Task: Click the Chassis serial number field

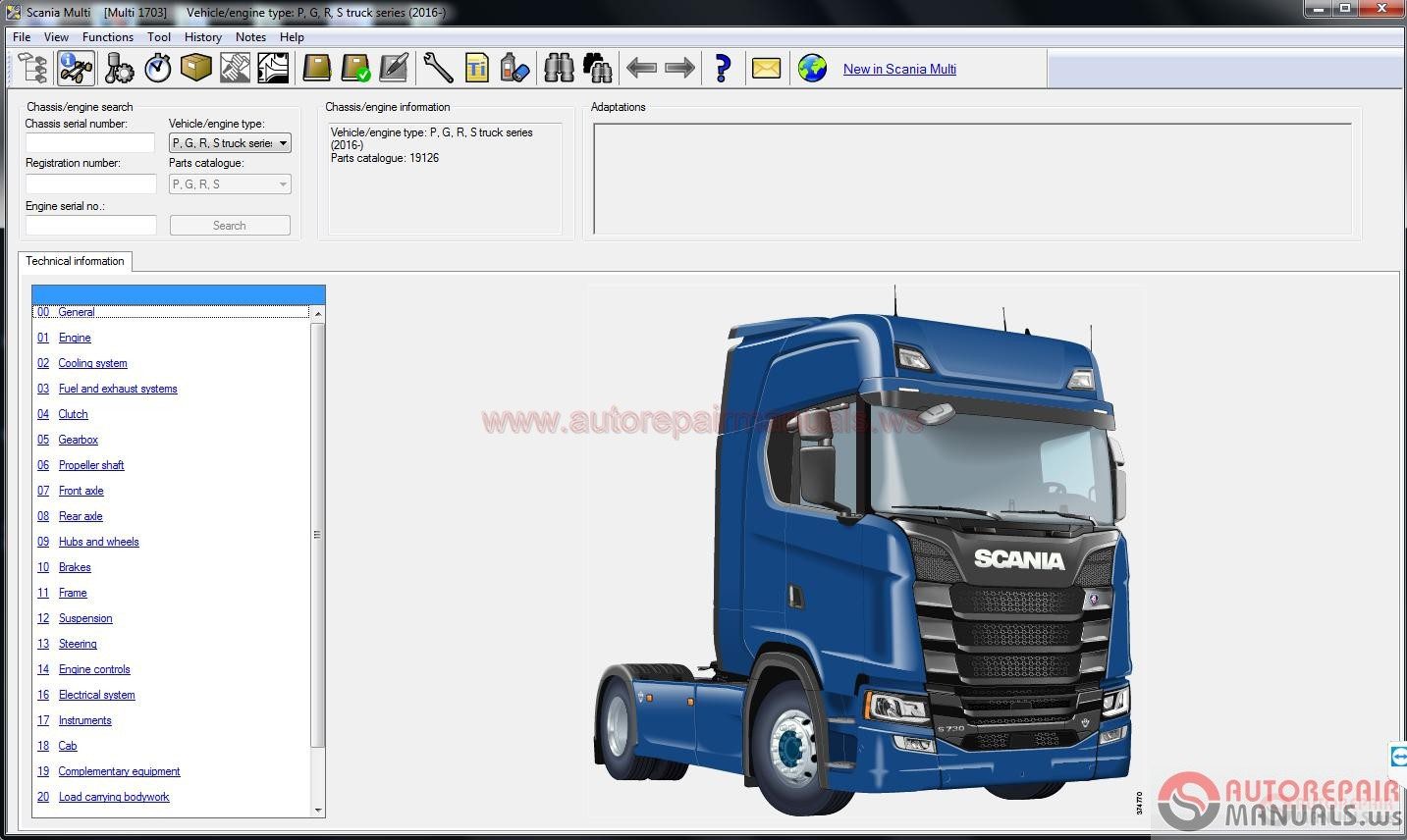Action: coord(90,143)
